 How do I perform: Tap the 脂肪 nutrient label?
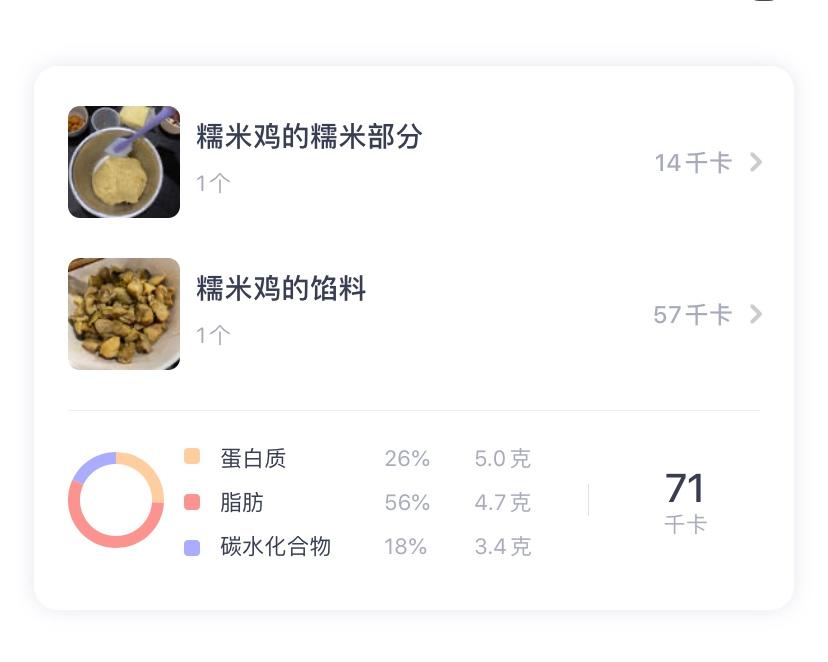click(242, 502)
